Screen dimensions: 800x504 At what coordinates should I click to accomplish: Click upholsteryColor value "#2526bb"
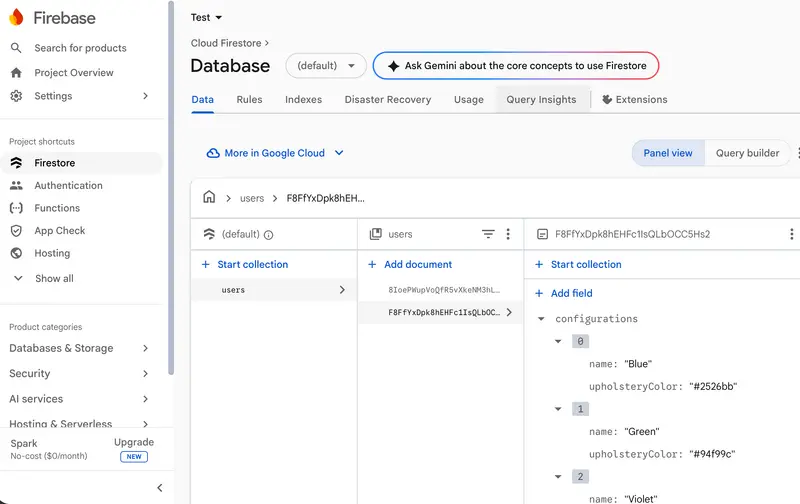click(713, 387)
